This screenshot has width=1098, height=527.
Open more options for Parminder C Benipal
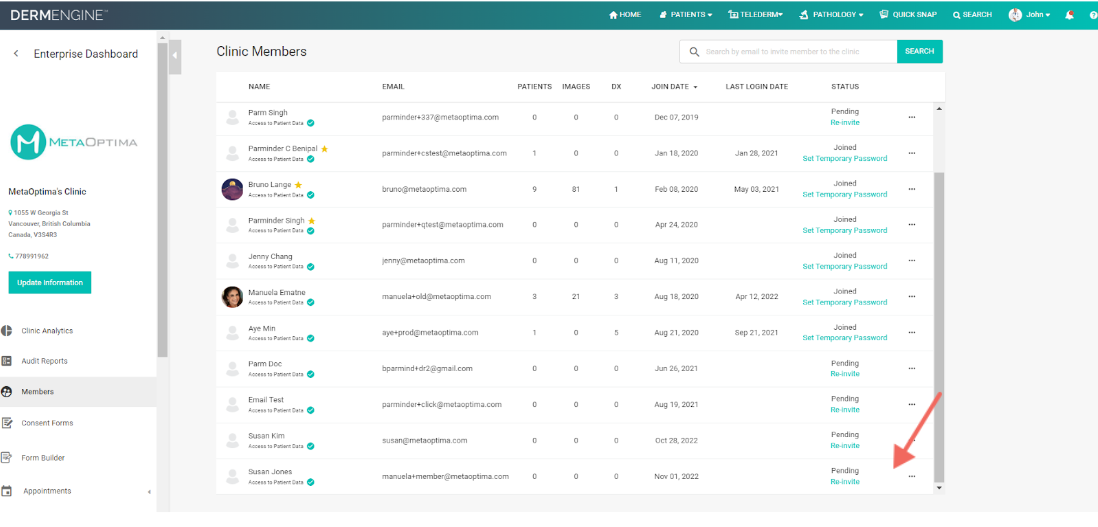[x=911, y=153]
